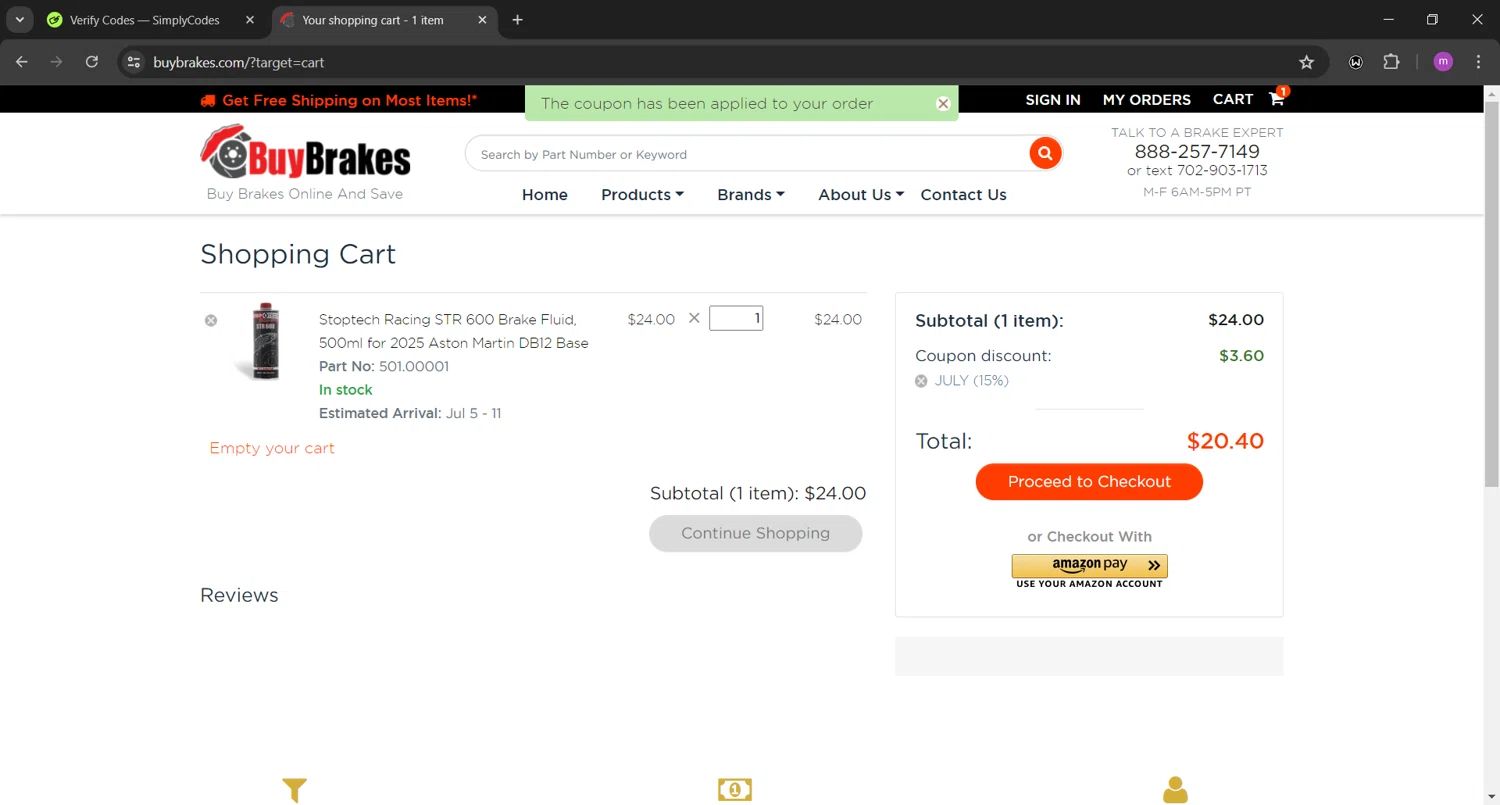Remove Stoptech brake fluid item from cart
The width and height of the screenshot is (1500, 805).
tap(211, 320)
